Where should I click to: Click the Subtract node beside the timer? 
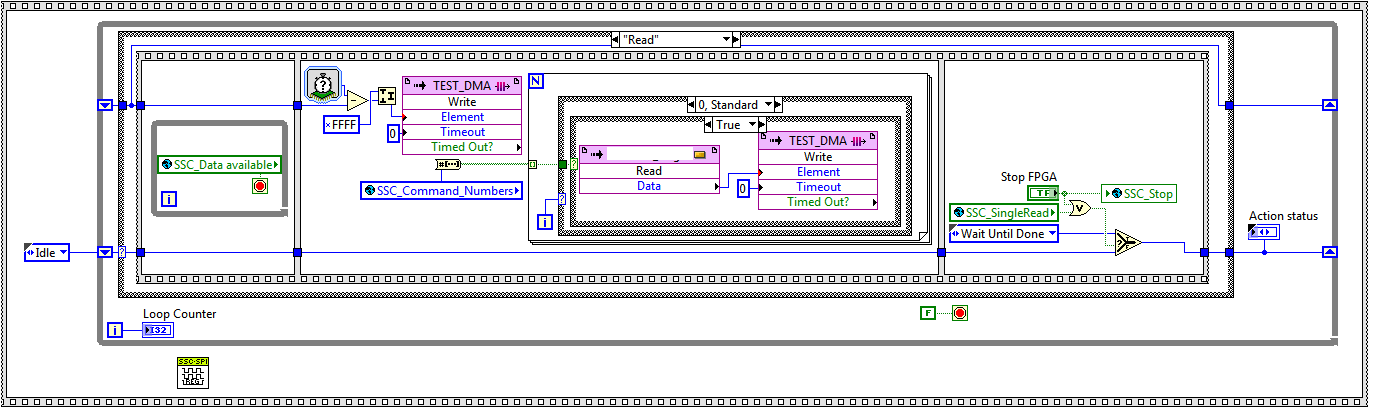(356, 99)
